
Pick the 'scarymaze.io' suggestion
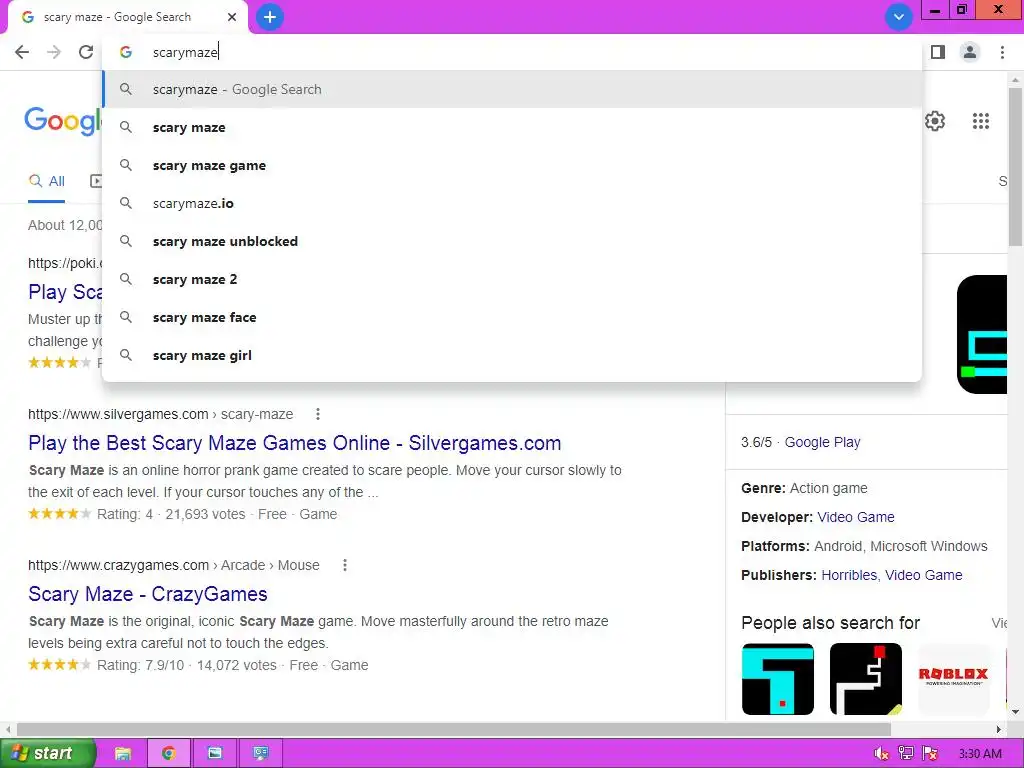tap(512, 203)
